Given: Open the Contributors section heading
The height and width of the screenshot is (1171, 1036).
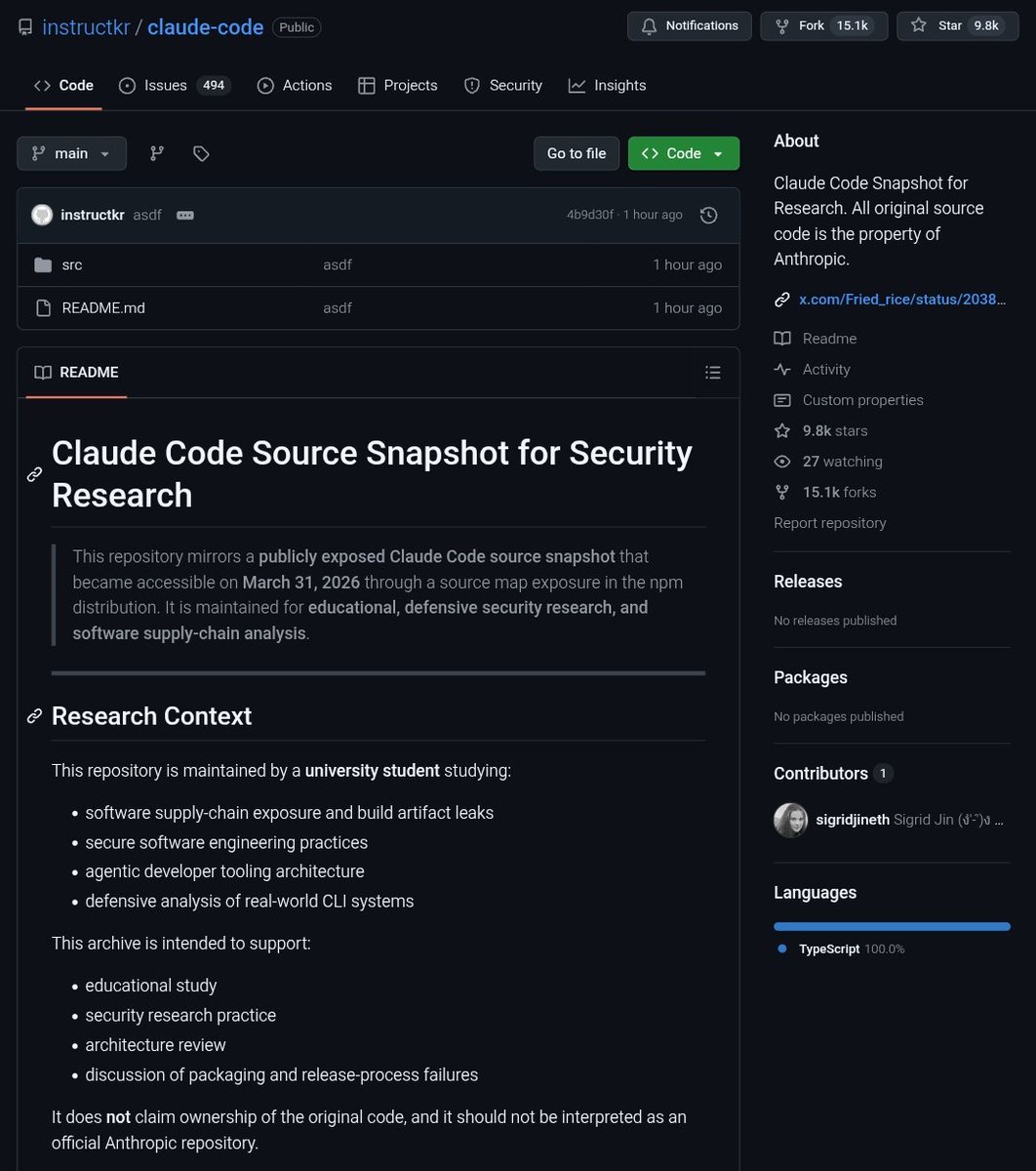Looking at the screenshot, I should click(x=820, y=773).
